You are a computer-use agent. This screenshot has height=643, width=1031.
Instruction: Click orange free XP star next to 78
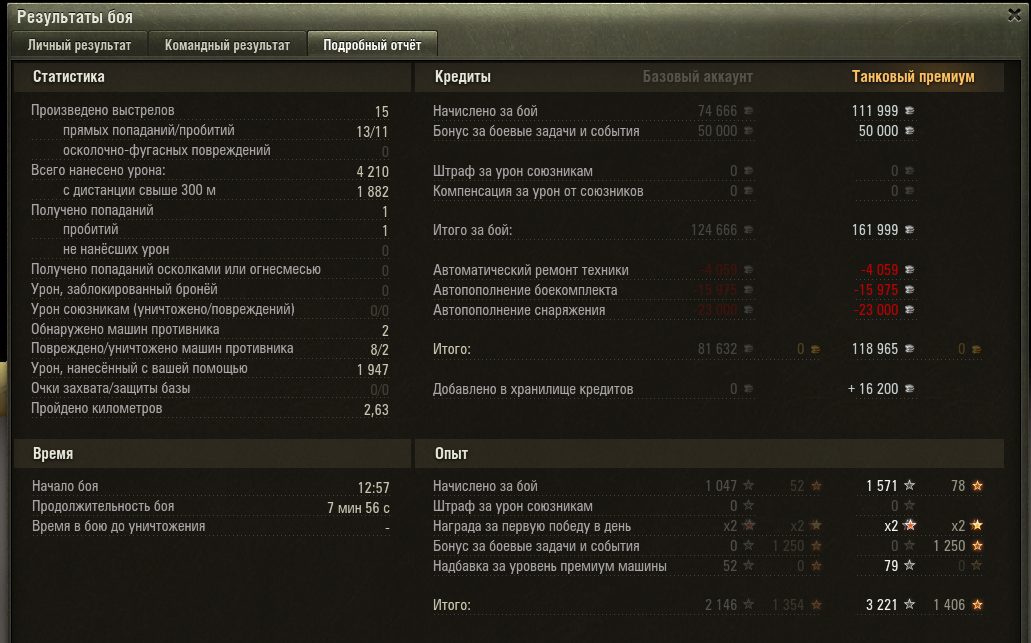point(977,485)
